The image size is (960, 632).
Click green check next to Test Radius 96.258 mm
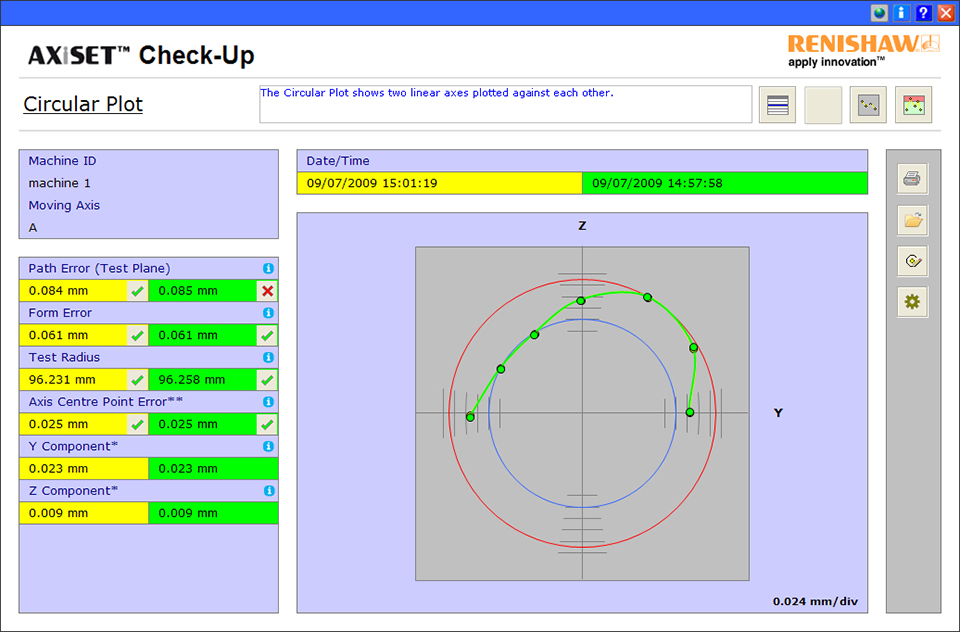[x=267, y=380]
